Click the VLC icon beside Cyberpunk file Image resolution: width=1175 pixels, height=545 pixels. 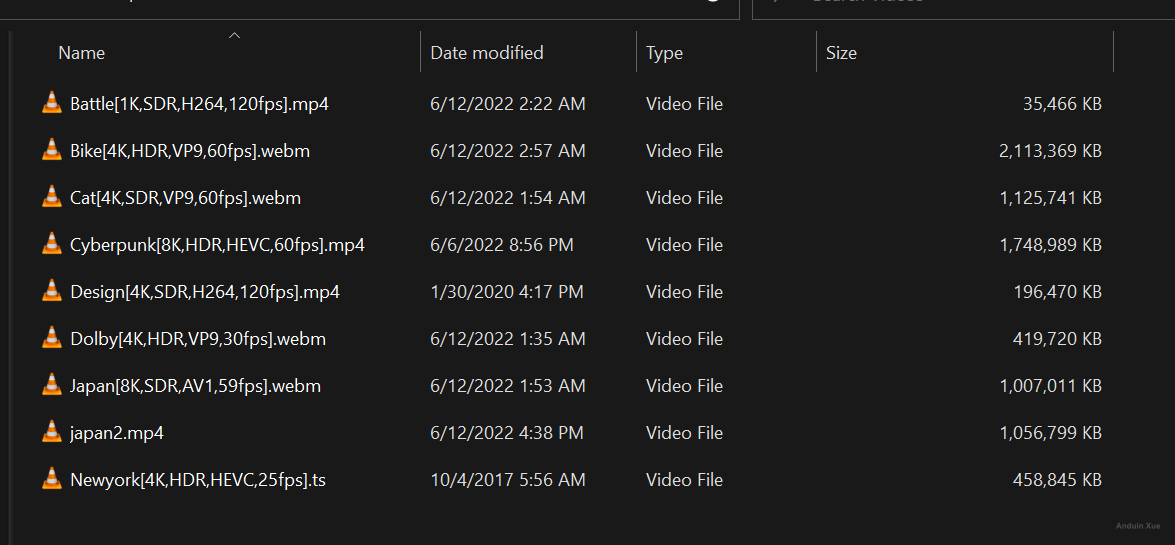pyautogui.click(x=52, y=244)
